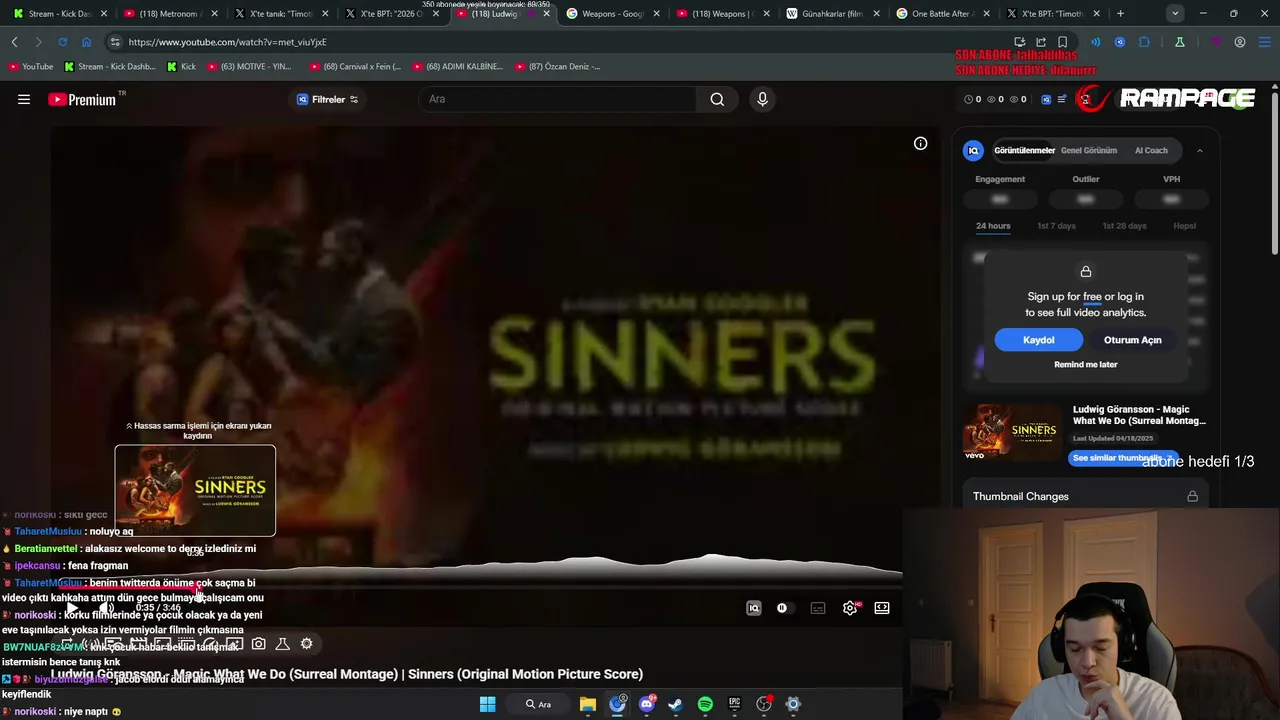Open video info card icon

[x=921, y=143]
